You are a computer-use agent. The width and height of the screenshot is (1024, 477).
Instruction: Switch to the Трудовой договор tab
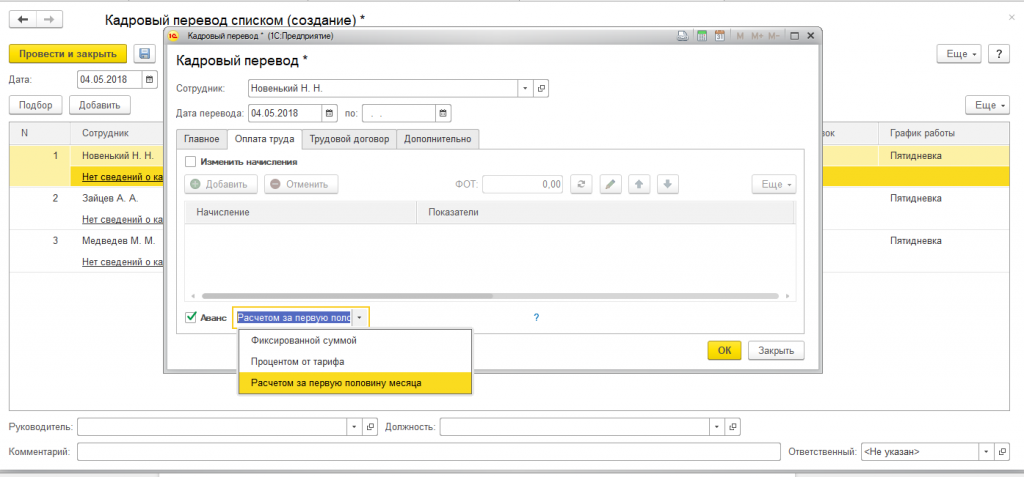point(349,139)
